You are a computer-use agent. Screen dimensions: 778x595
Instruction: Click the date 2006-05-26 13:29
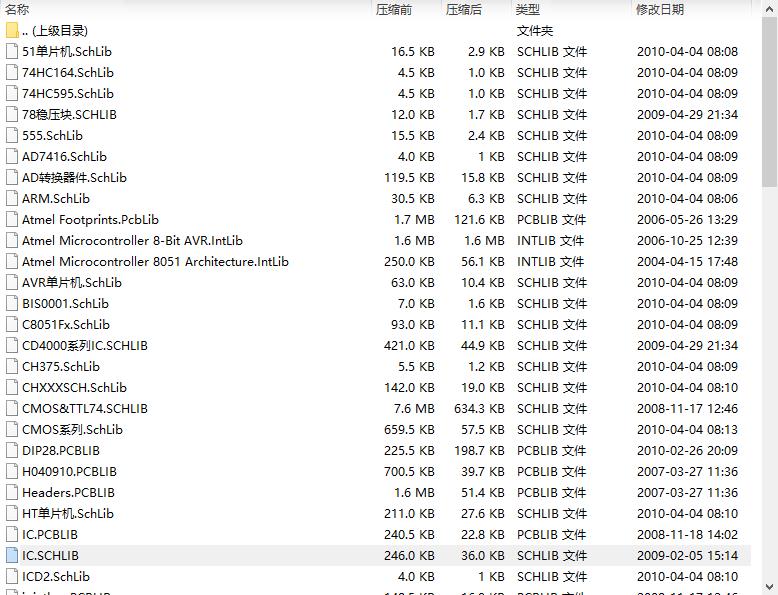687,220
